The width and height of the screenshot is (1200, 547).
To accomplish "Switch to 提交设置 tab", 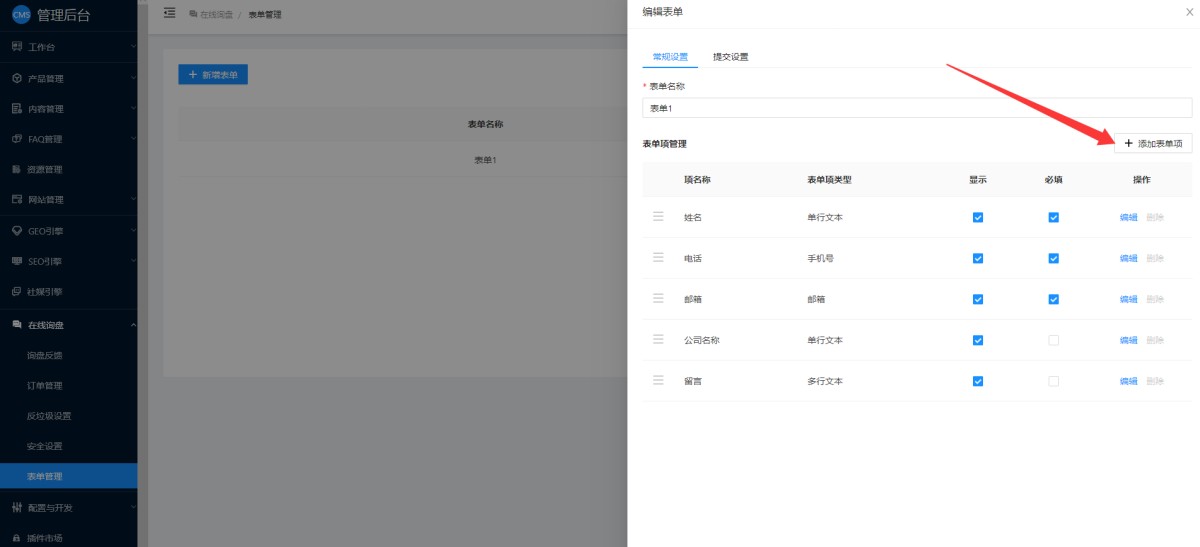I will click(x=730, y=56).
